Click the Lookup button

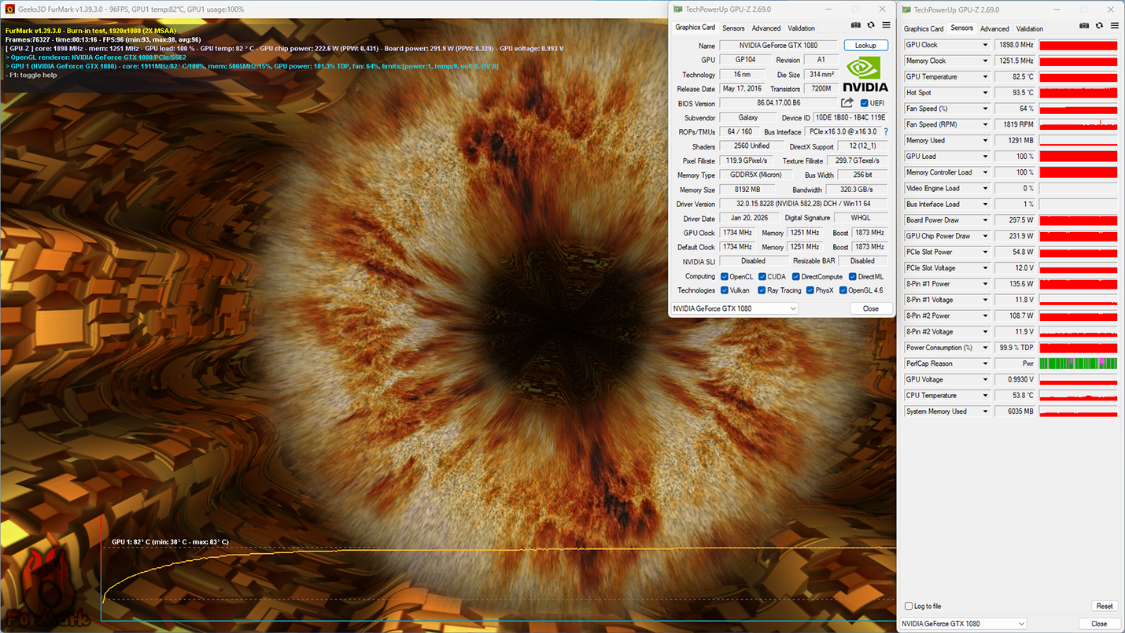point(865,45)
